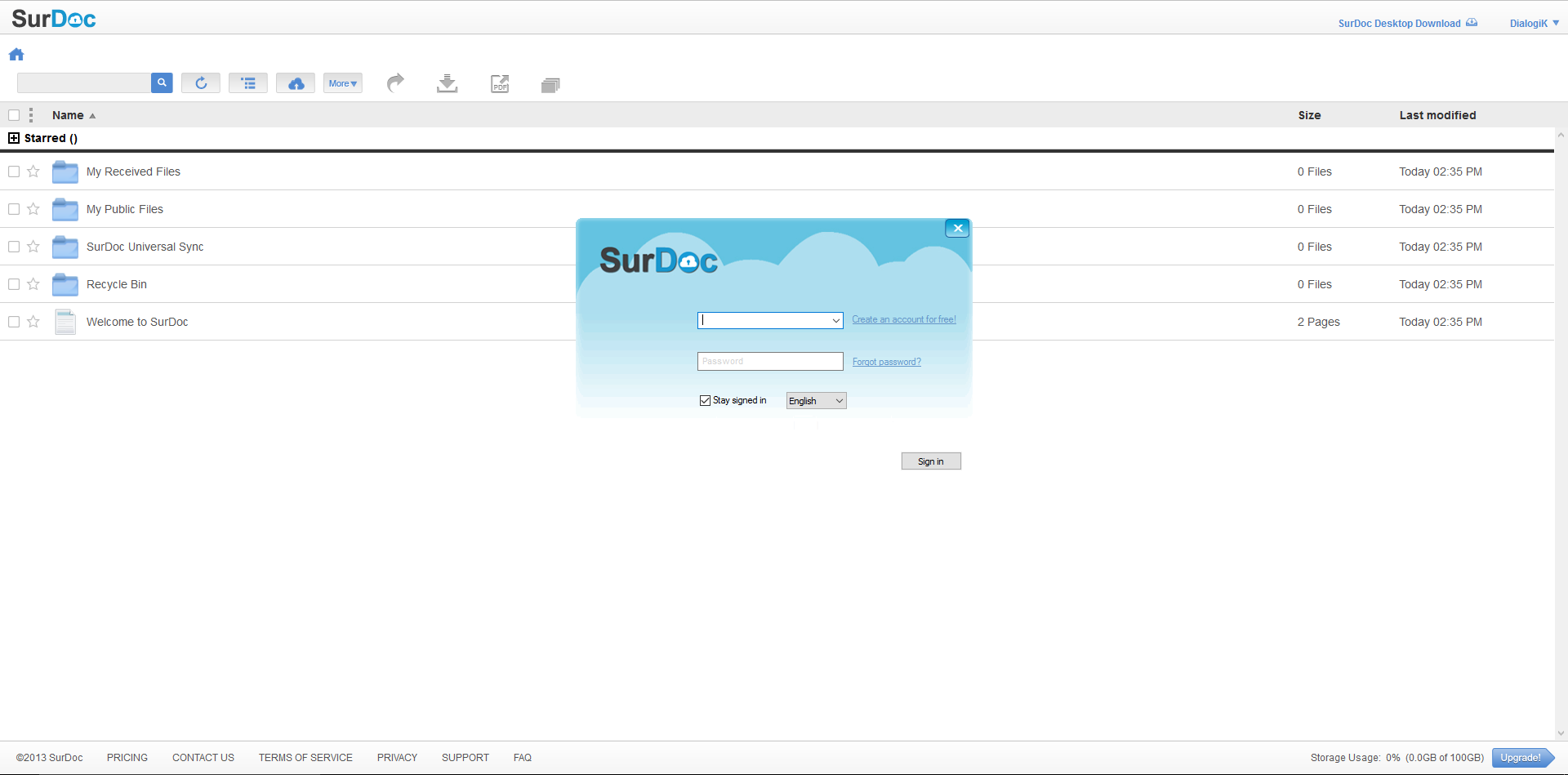The height and width of the screenshot is (775, 1568).
Task: Star the My Received Files row
Action: [33, 171]
